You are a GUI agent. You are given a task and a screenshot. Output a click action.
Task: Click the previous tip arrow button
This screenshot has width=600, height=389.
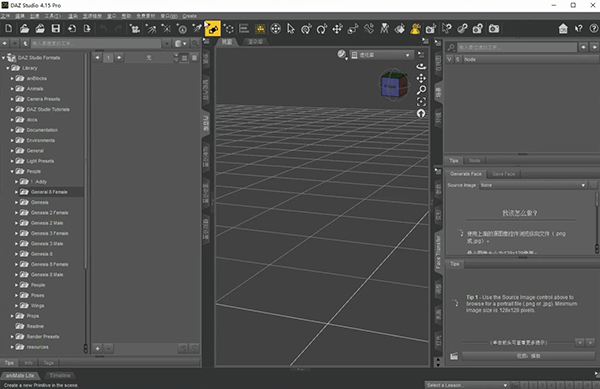[580, 342]
